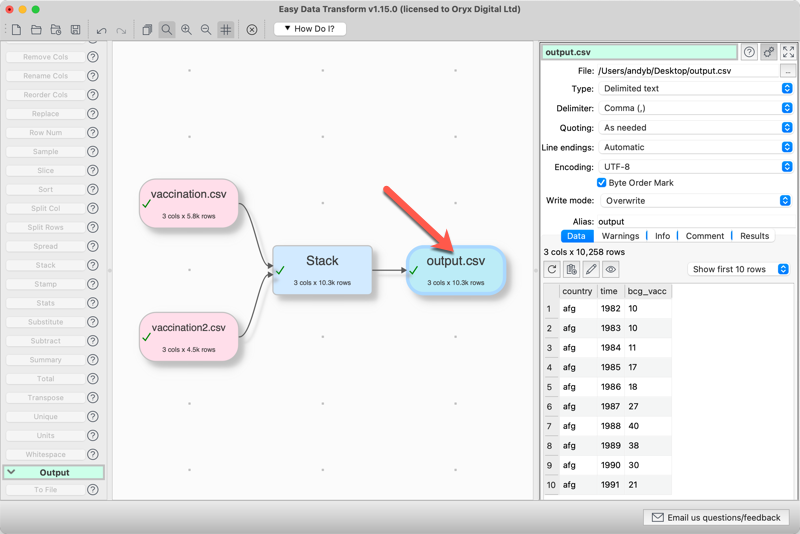This screenshot has height=534, width=800.
Task: Open the How Do I? button
Action: 310,29
